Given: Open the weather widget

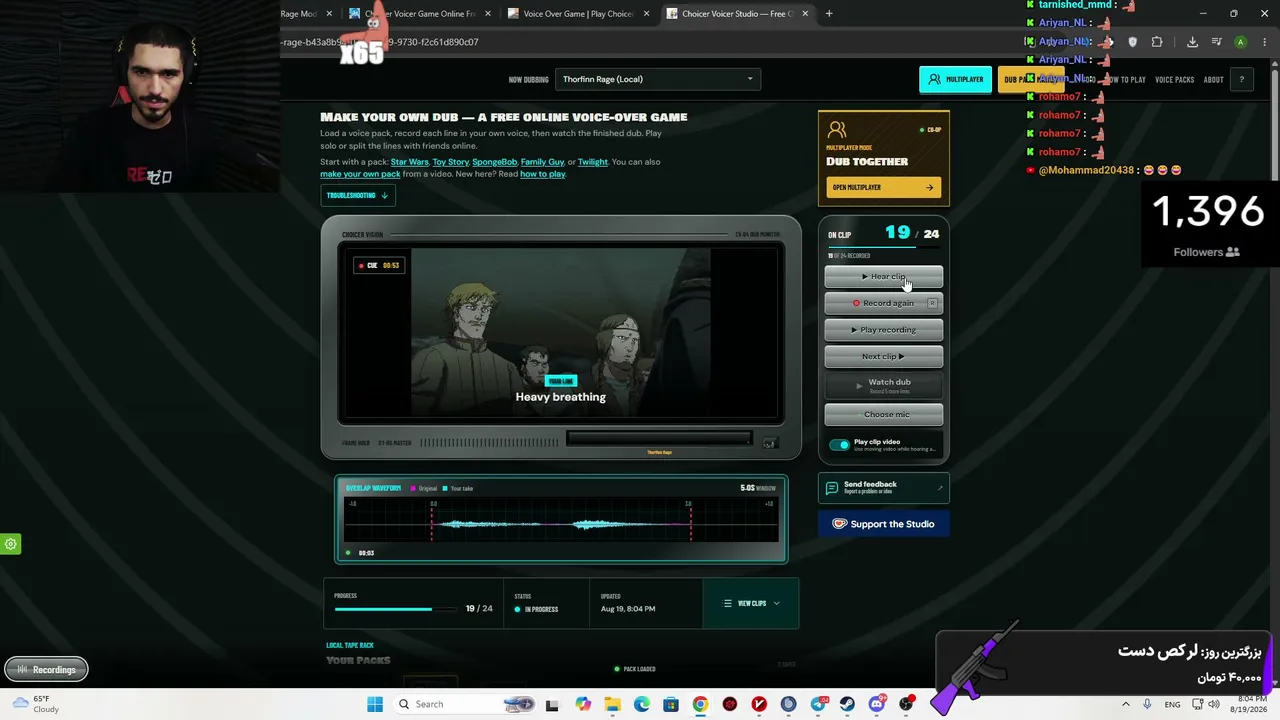Looking at the screenshot, I should [x=38, y=704].
